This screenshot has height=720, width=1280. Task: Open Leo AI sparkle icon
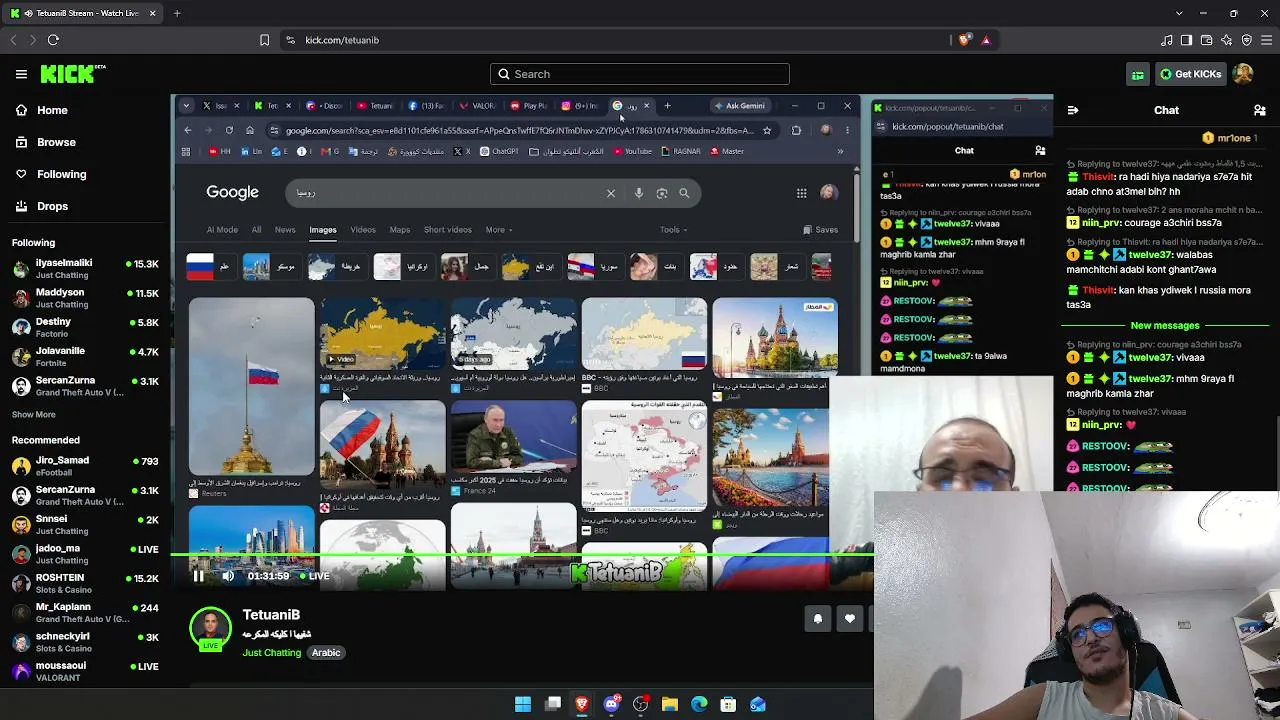pyautogui.click(x=1227, y=40)
